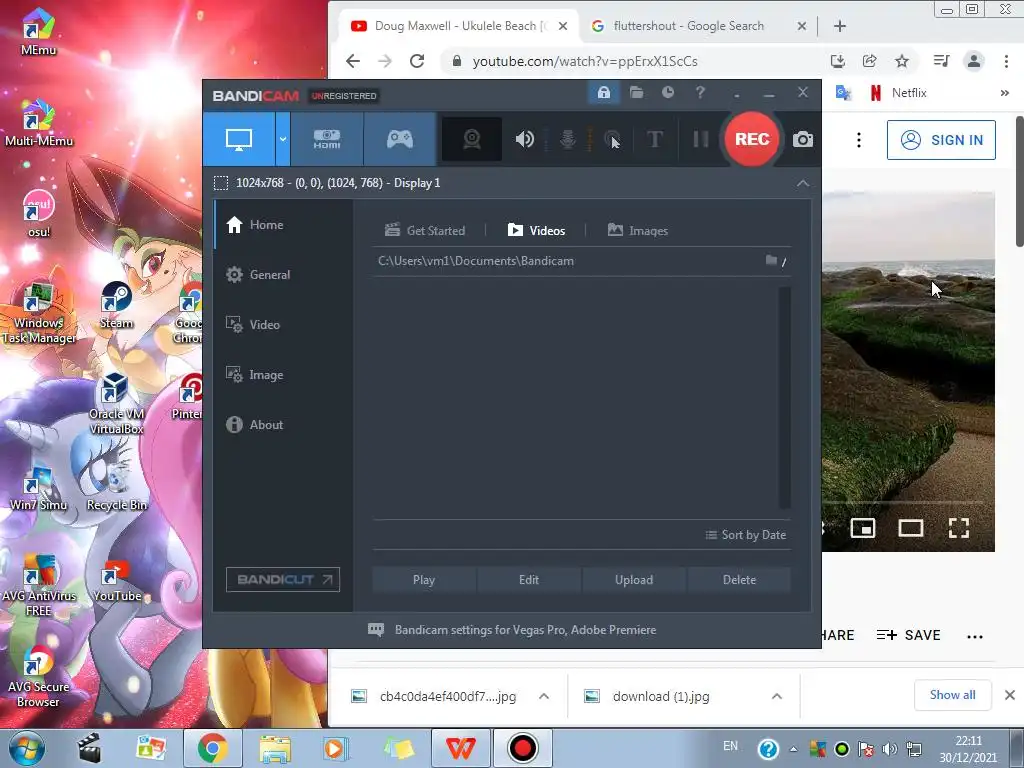
Task: Open a new Chrome tab
Action: click(x=840, y=26)
